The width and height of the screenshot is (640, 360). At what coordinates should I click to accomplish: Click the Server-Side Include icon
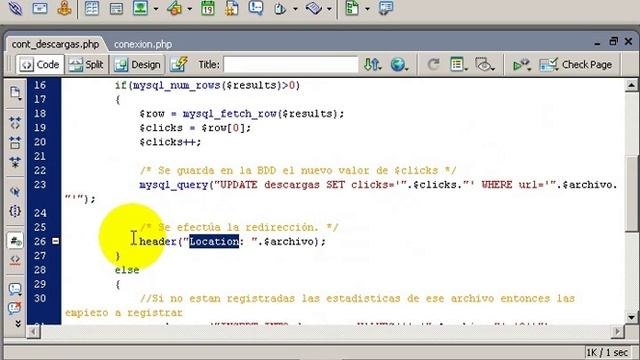click(232, 8)
